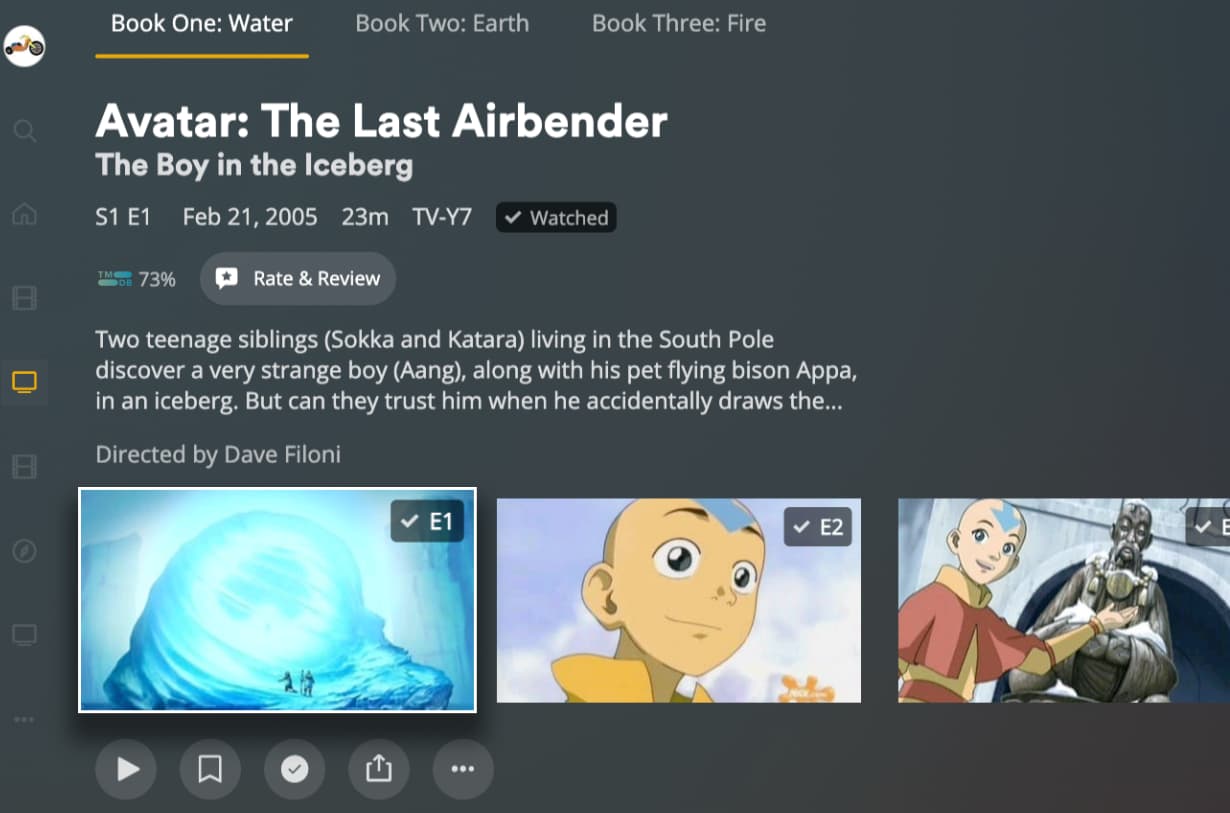Toggle watched status with checkmark circle button
This screenshot has width=1230, height=813.
click(294, 769)
